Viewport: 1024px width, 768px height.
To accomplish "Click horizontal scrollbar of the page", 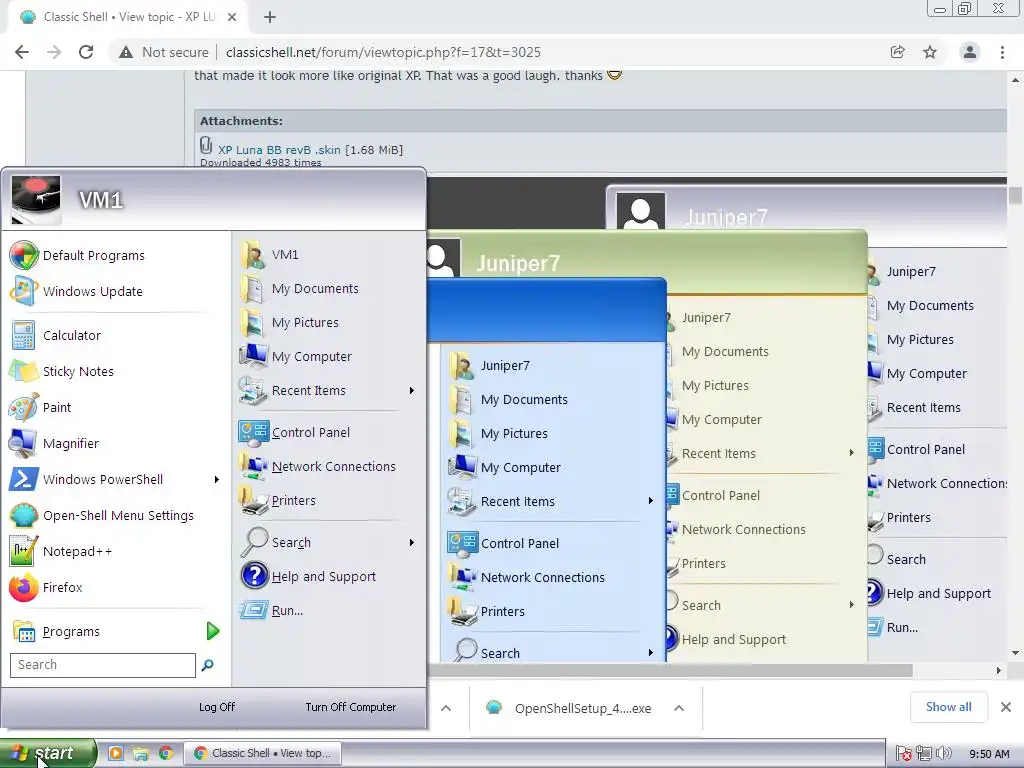I will (669, 671).
